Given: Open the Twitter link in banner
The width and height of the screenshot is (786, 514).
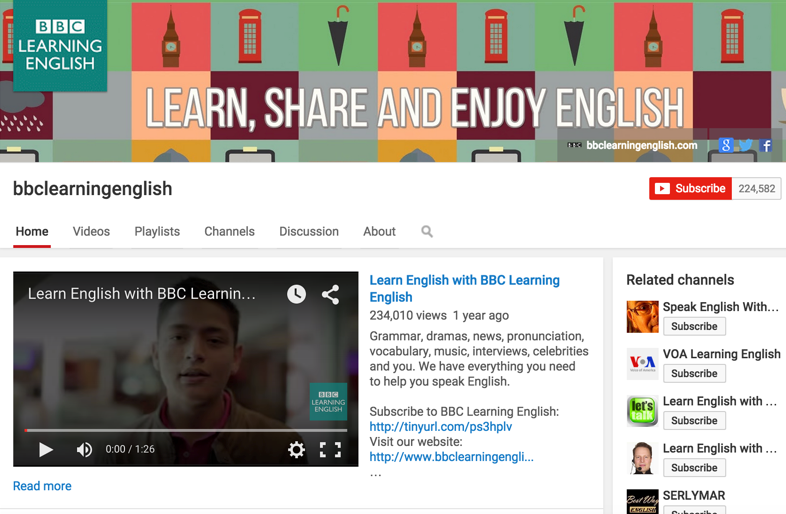Looking at the screenshot, I should pos(745,145).
